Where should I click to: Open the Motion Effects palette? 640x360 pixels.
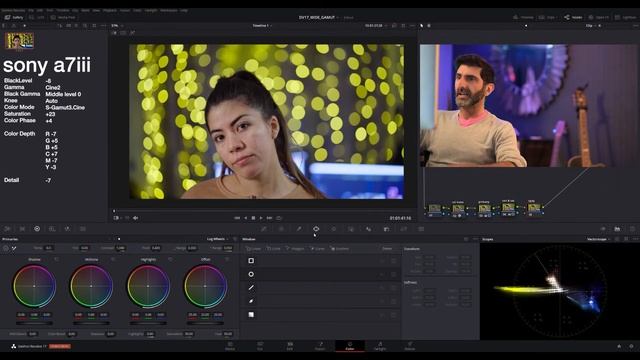click(82, 229)
